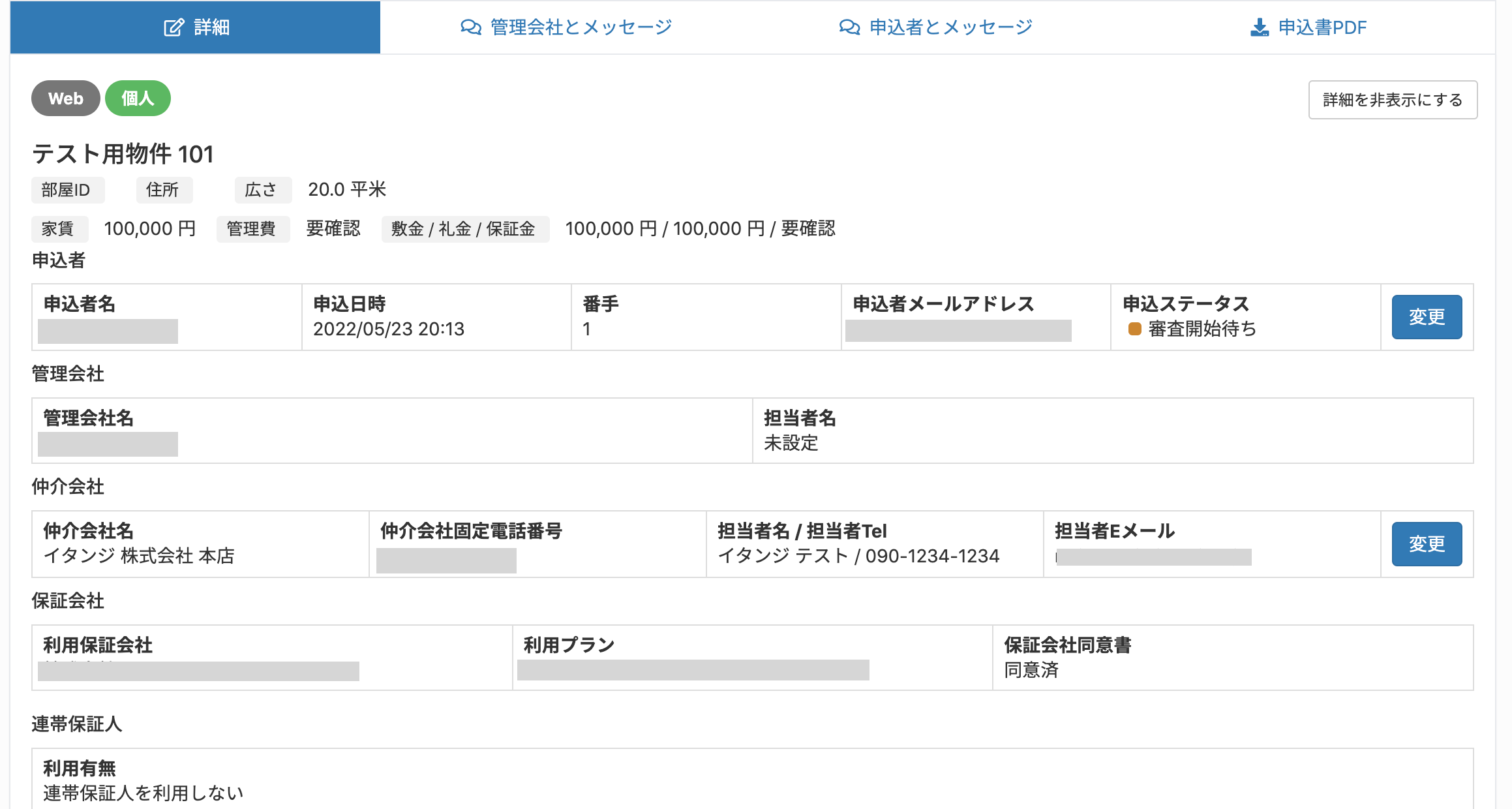Click the 仲介会社 section heading
This screenshot has width=1512, height=809.
[x=68, y=487]
